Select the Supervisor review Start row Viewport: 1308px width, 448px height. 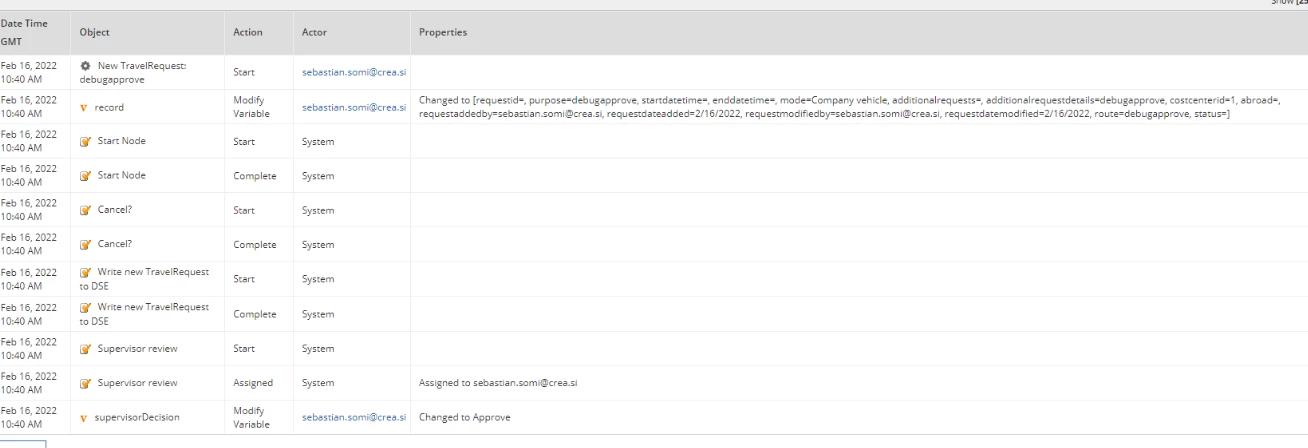pyautogui.click(x=654, y=348)
